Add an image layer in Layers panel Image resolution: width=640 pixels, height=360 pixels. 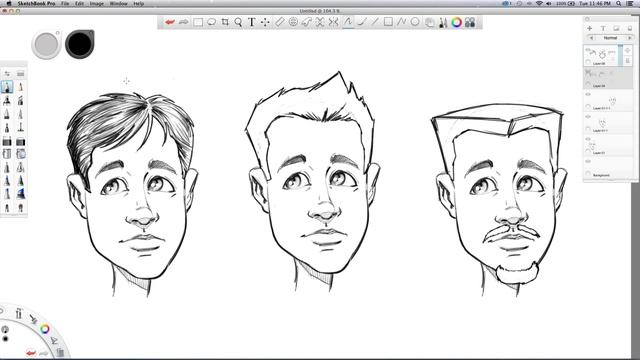click(616, 28)
